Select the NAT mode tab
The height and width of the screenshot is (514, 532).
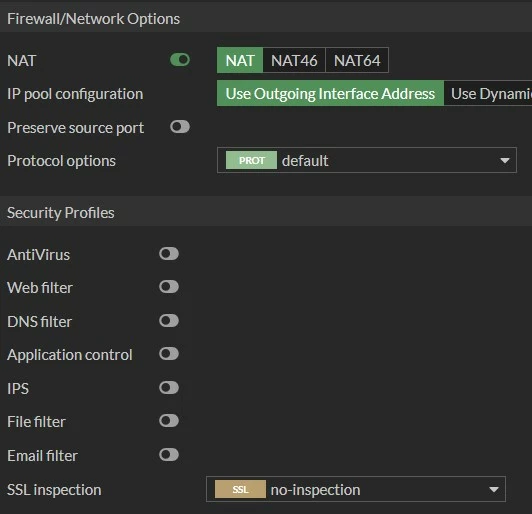(240, 60)
